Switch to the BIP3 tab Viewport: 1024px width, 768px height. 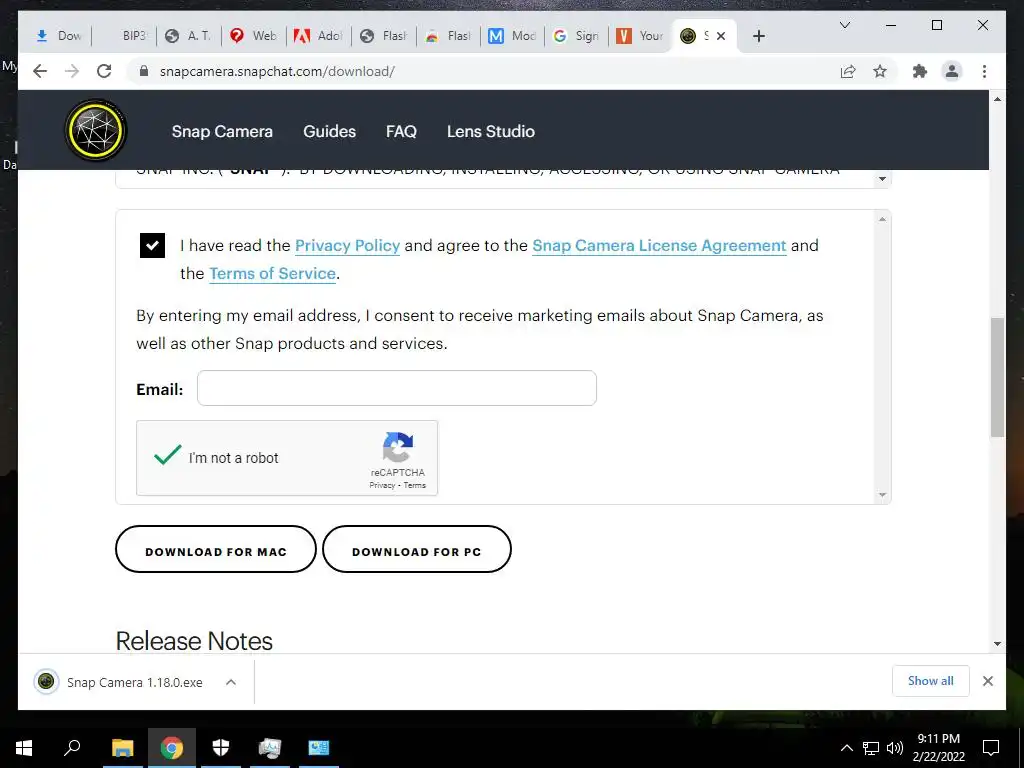(x=125, y=36)
